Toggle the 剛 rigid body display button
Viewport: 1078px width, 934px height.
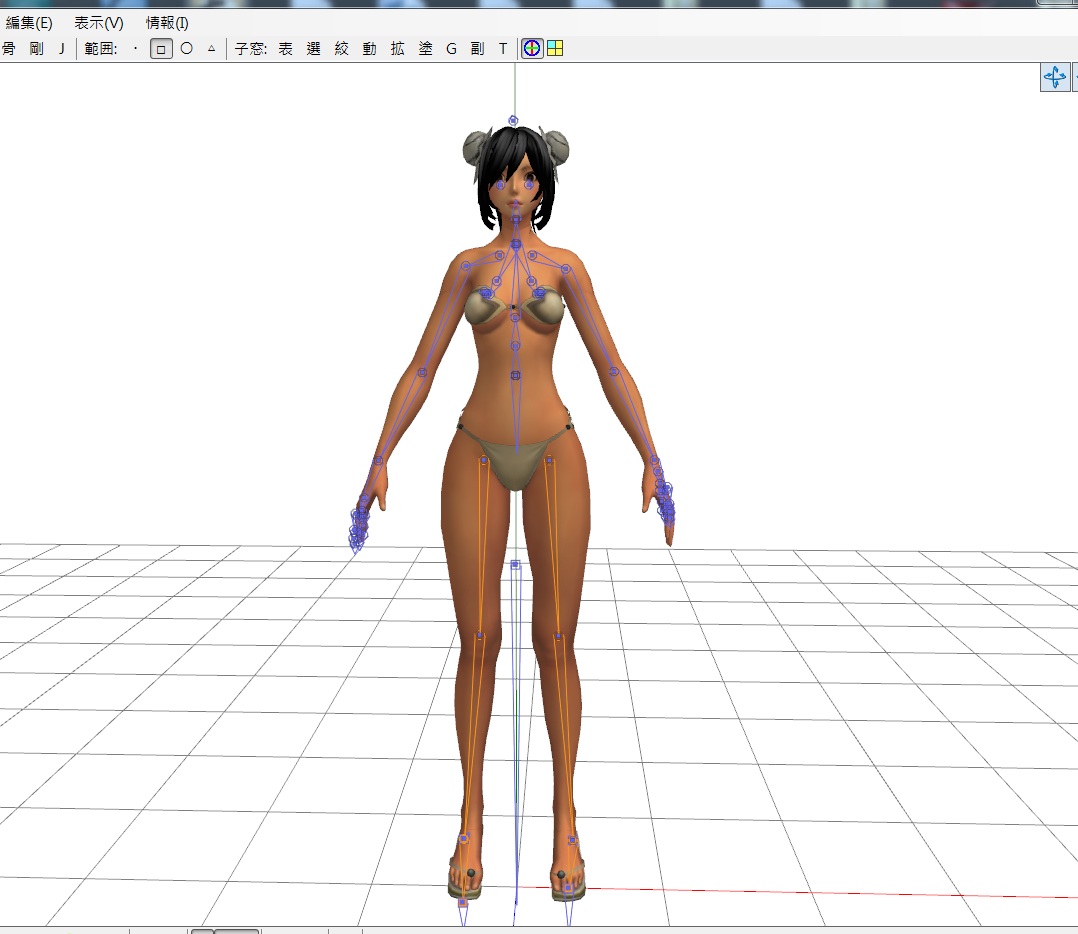[36, 48]
